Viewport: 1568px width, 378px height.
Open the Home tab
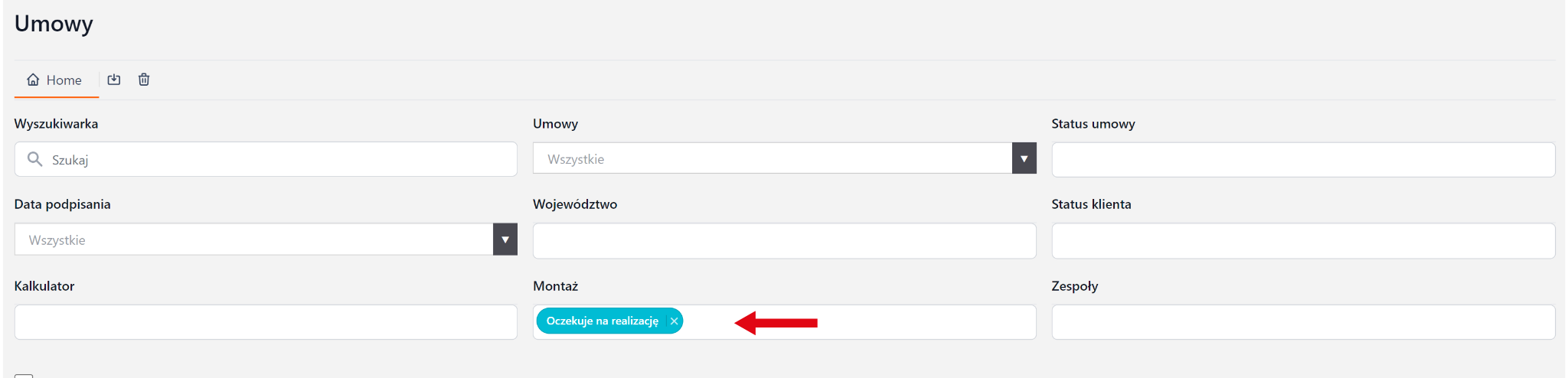tap(55, 80)
